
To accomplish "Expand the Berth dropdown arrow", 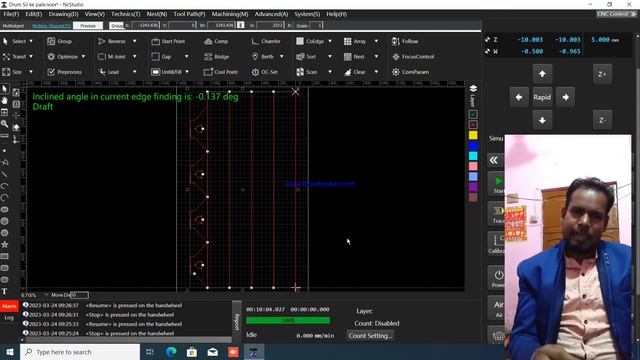I will click(281, 57).
